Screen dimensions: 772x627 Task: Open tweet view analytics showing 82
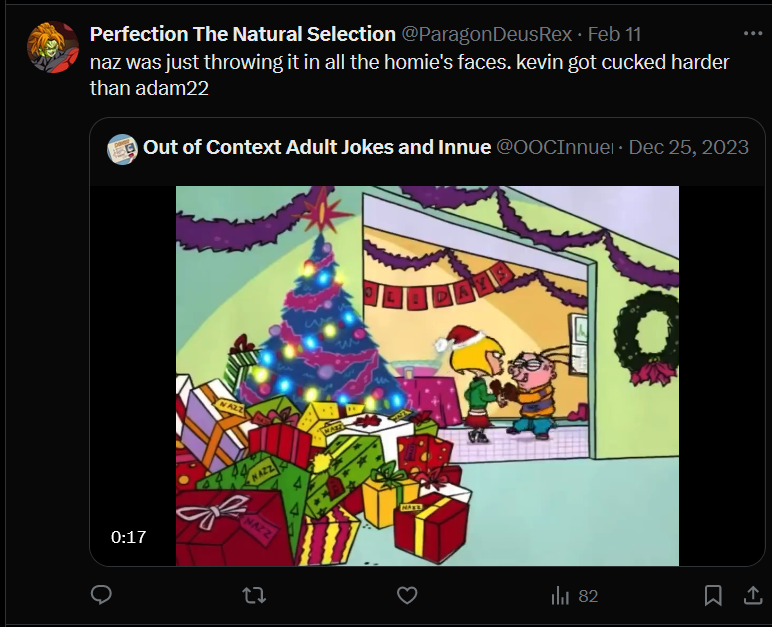575,596
